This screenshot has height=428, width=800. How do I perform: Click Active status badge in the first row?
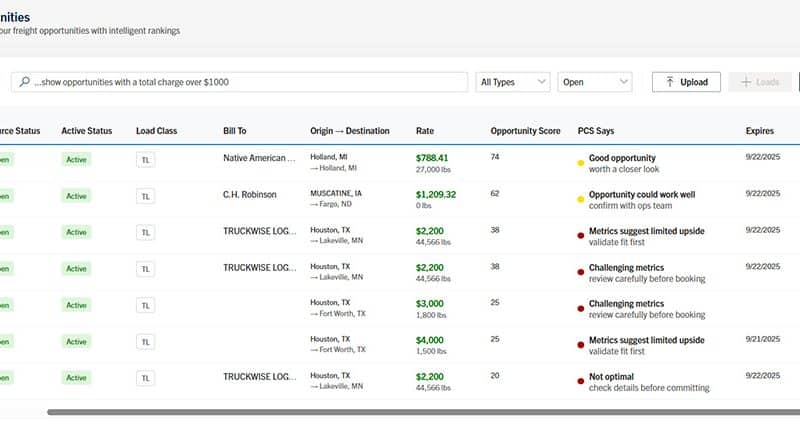75,159
